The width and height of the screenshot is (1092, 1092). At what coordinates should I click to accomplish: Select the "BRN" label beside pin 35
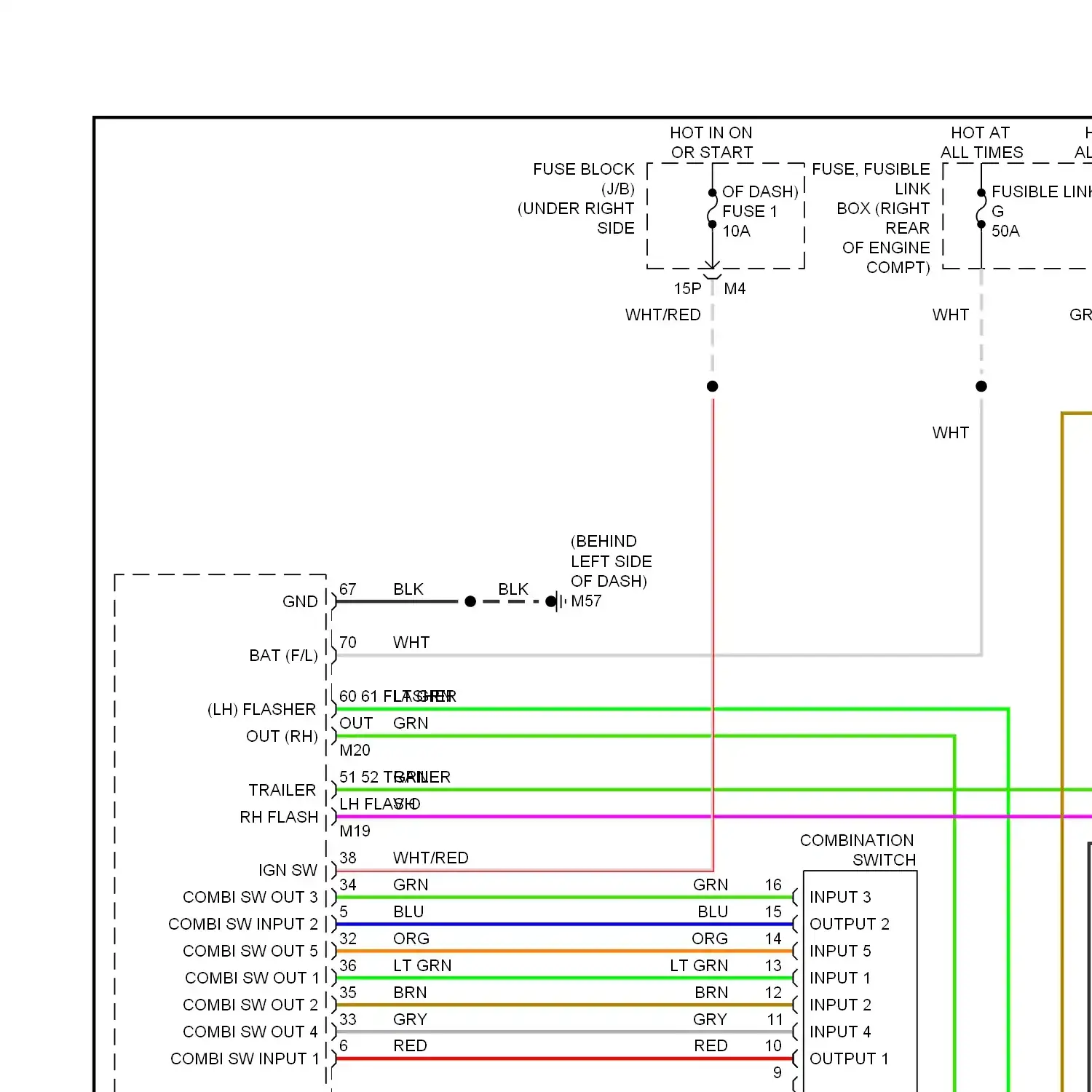pos(410,992)
